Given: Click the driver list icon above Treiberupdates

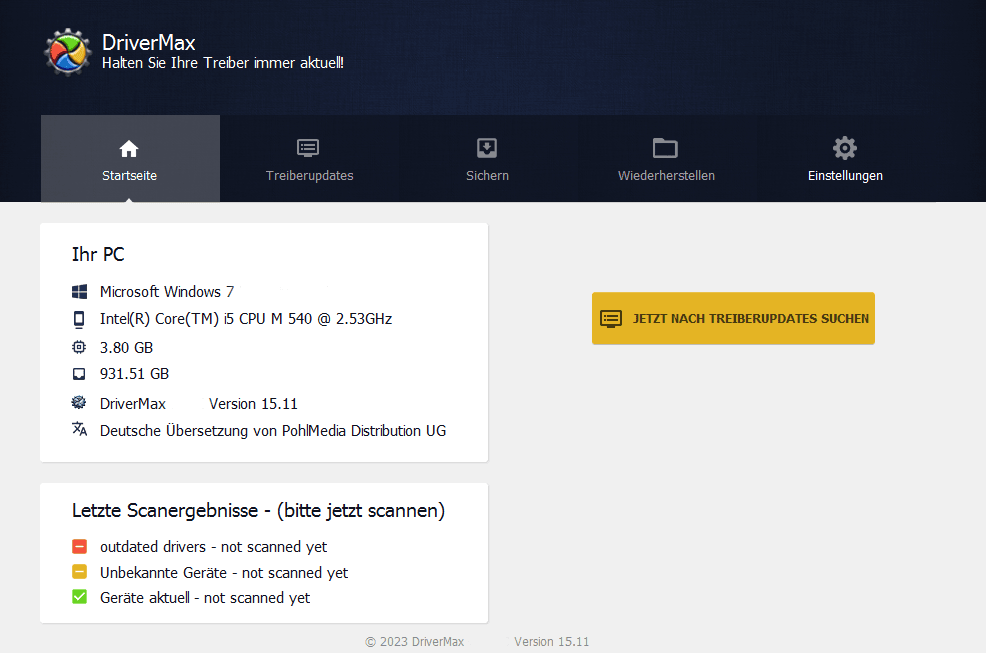Looking at the screenshot, I should click(308, 148).
